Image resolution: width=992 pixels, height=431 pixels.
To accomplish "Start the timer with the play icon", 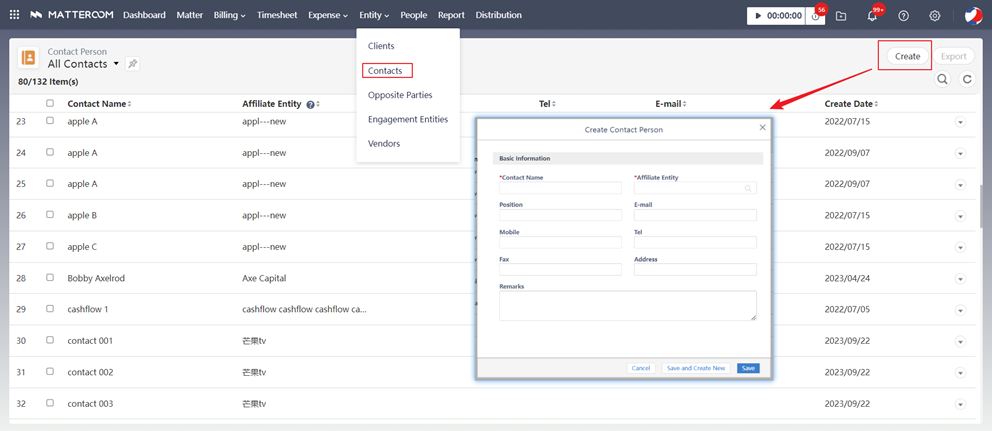I will pyautogui.click(x=759, y=16).
